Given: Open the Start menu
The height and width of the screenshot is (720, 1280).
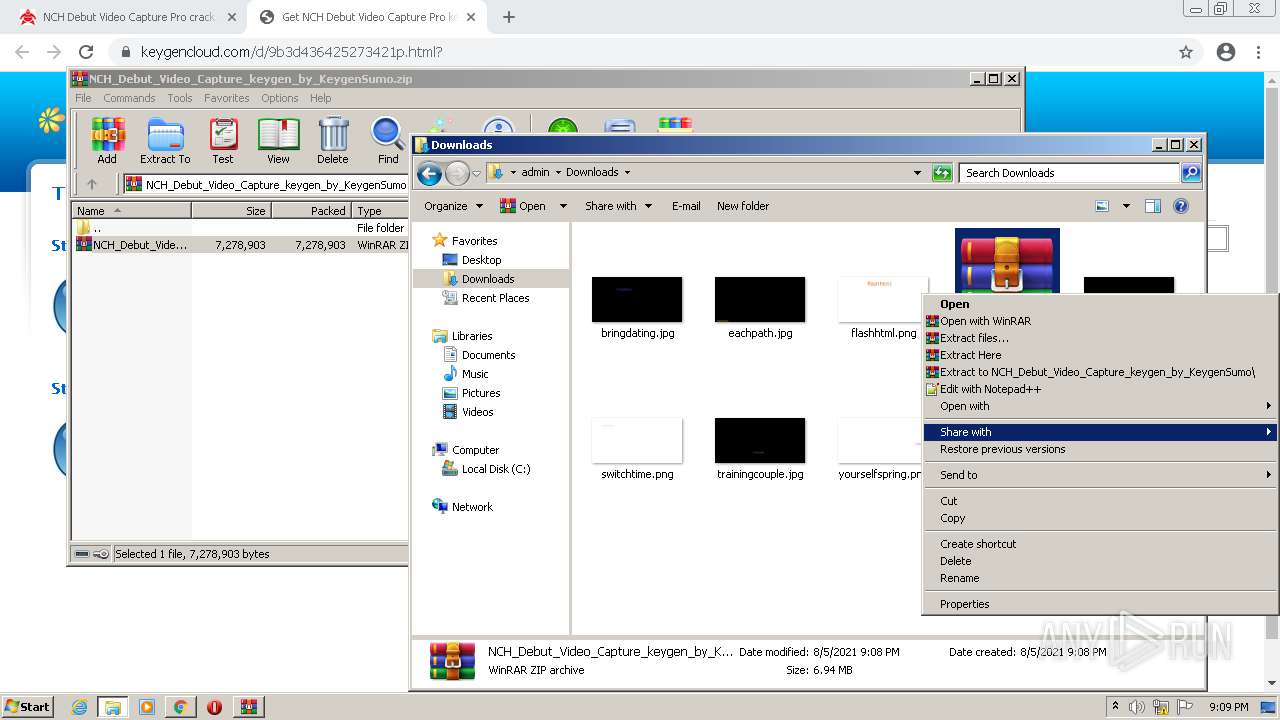Looking at the screenshot, I should point(27,707).
